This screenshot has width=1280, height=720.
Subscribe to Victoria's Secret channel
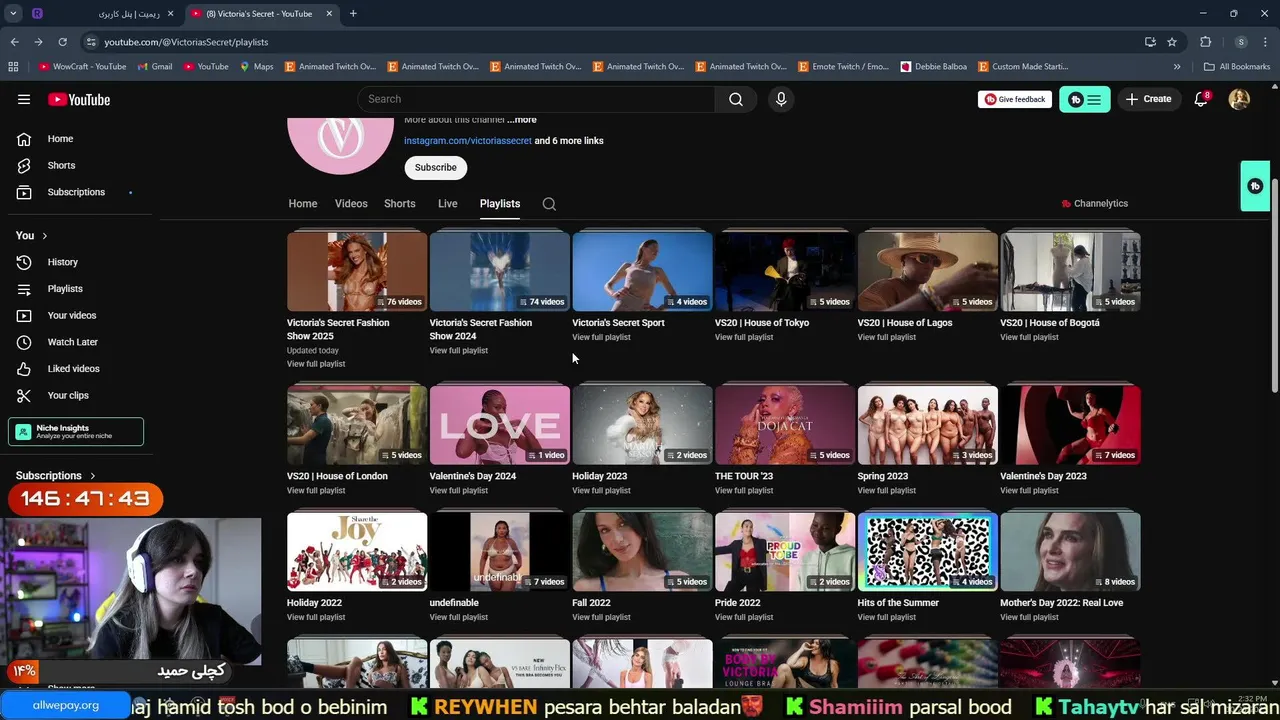[436, 167]
